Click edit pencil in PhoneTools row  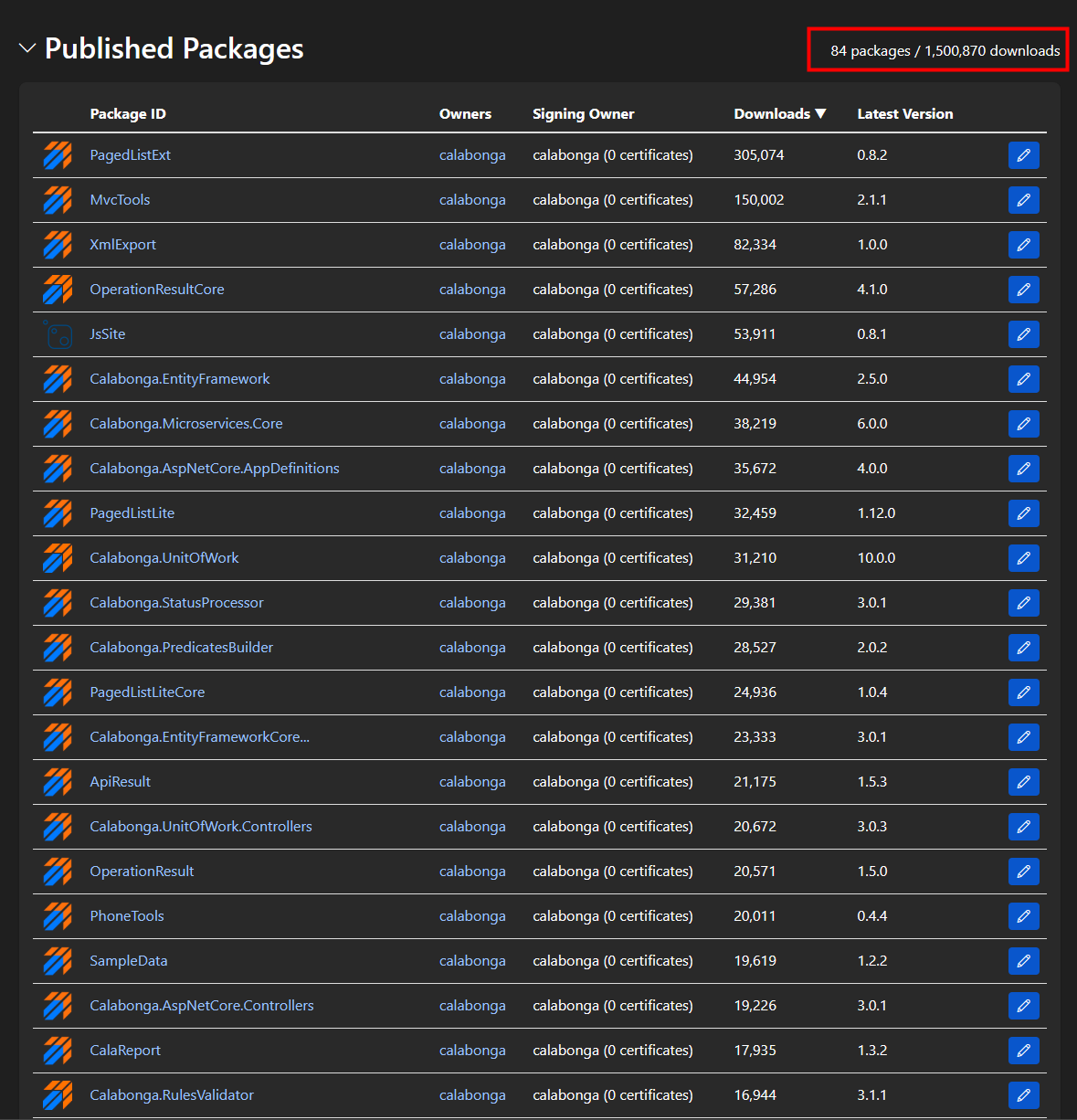coord(1023,916)
